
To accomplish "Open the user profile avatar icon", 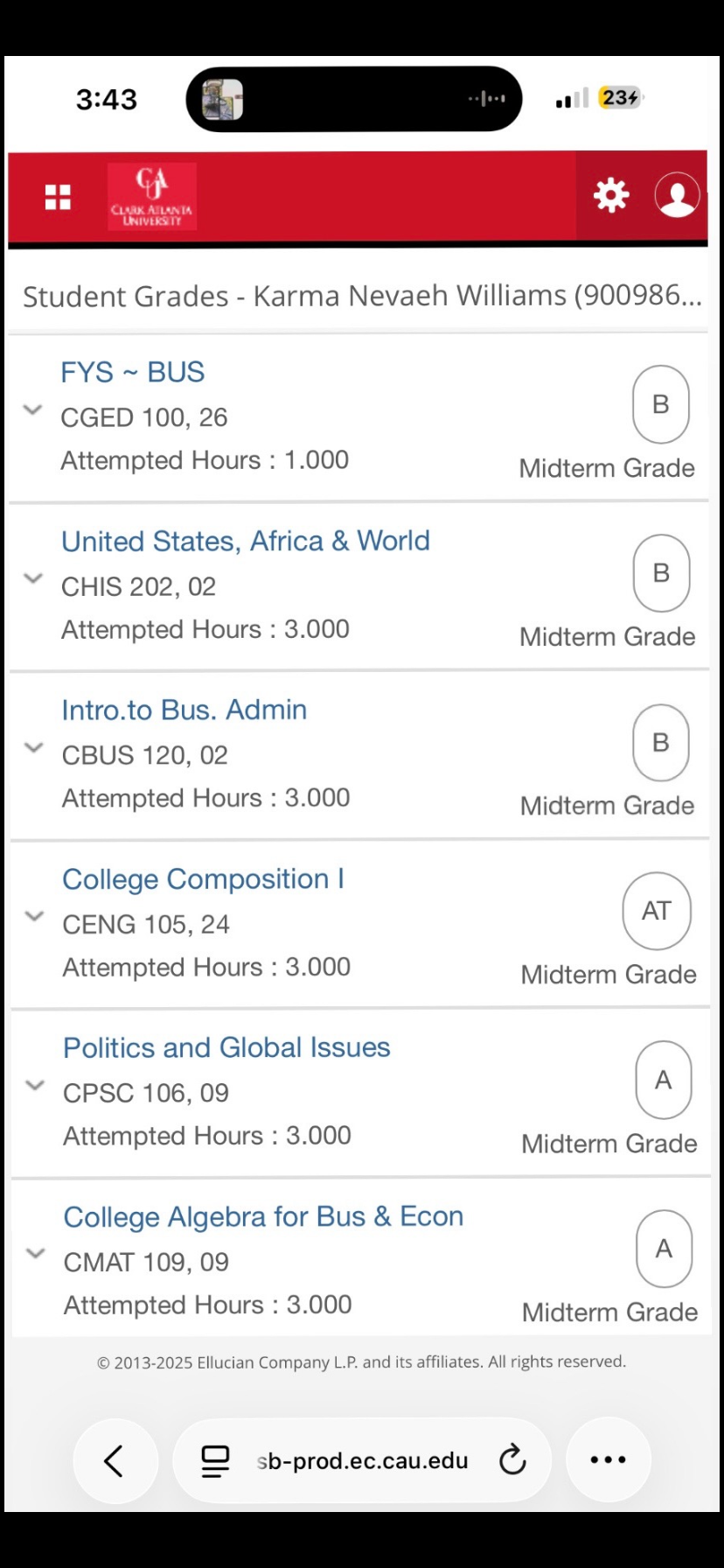I will pyautogui.click(x=678, y=195).
